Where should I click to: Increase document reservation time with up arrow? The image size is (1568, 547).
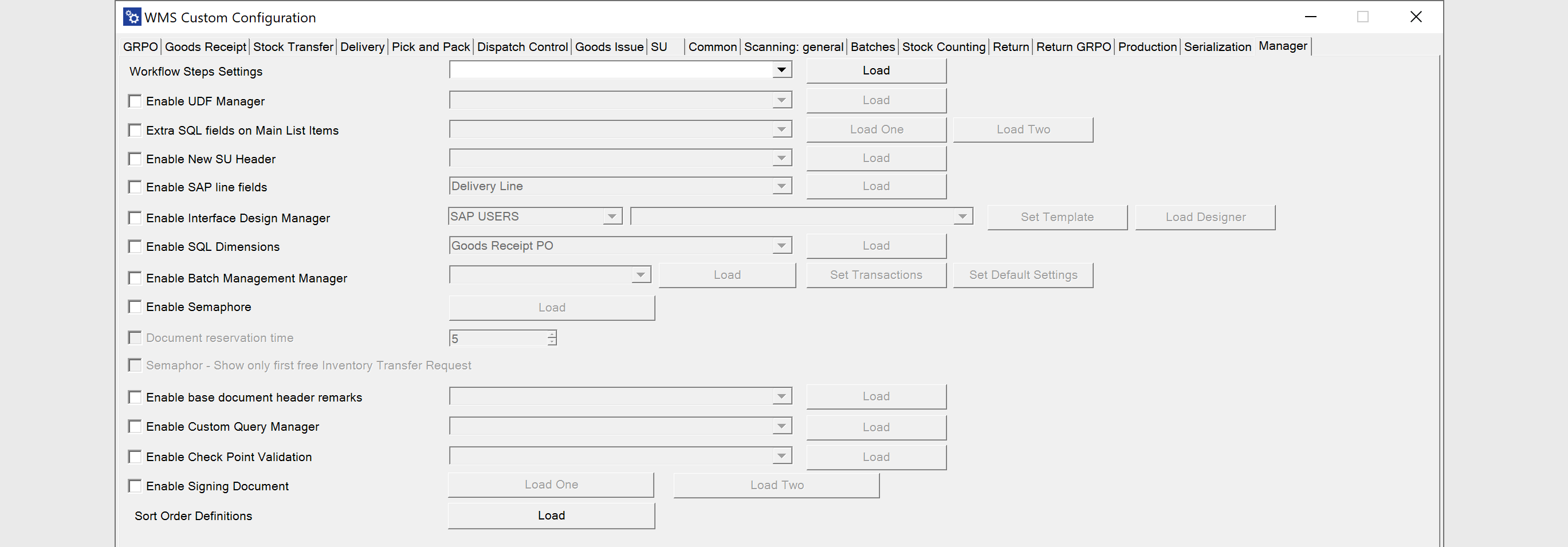point(552,334)
